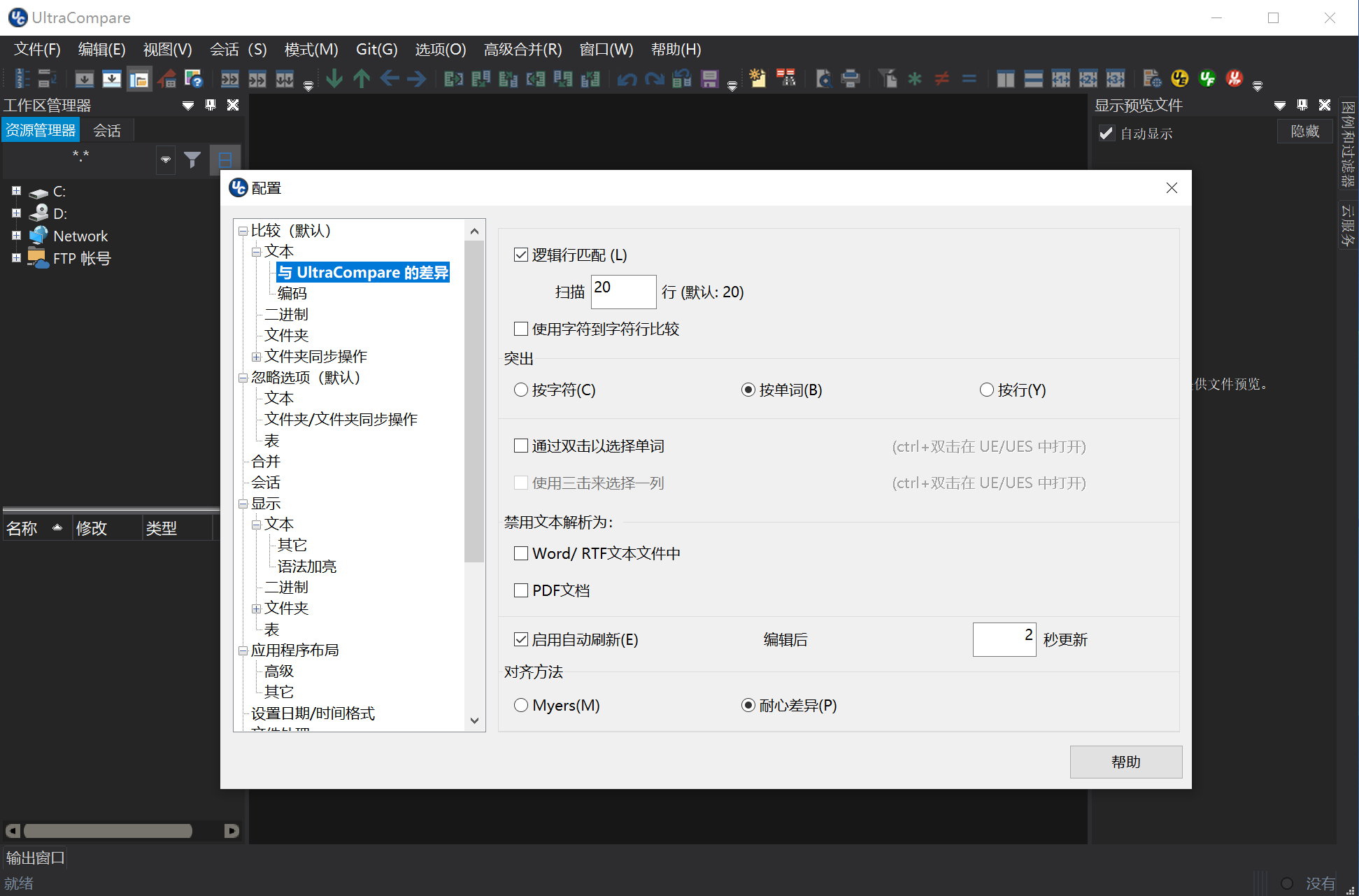The height and width of the screenshot is (896, 1359).
Task: Click the horizontal scrollbar in workspace panel
Action: 108,831
